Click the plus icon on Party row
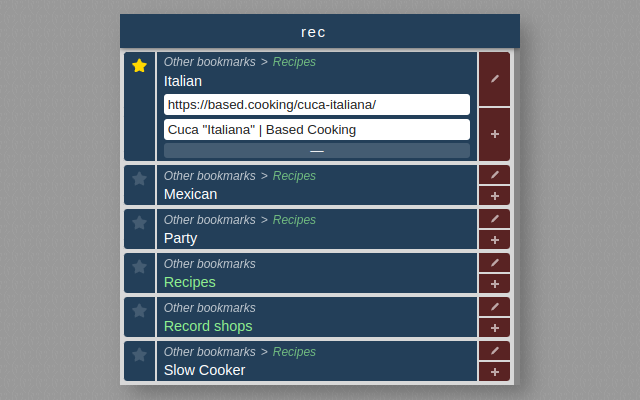The width and height of the screenshot is (640, 400). coord(494,240)
